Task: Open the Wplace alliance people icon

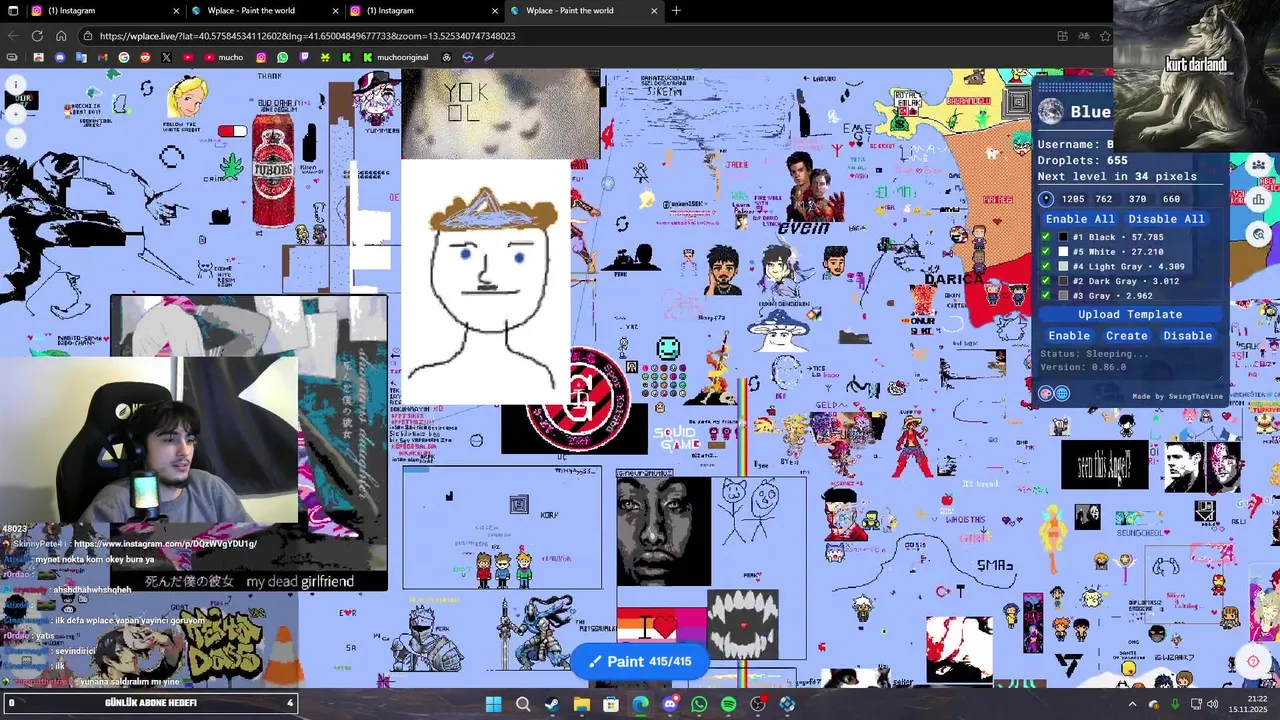Action: [x=1259, y=165]
